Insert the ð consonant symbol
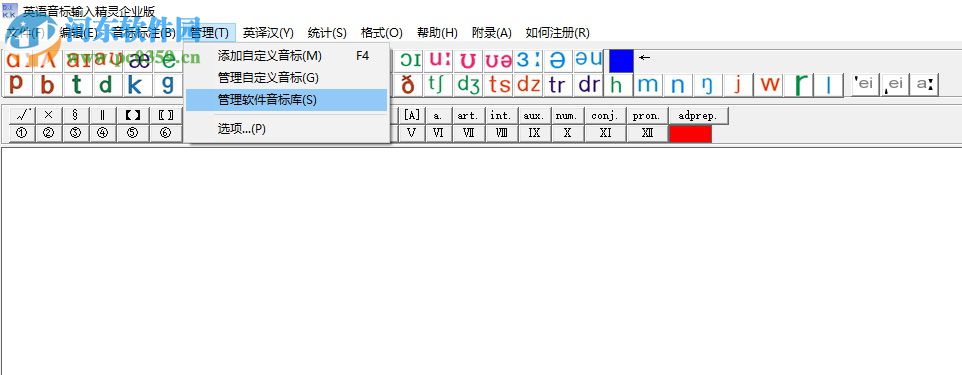The width and height of the screenshot is (962, 375). pos(408,84)
